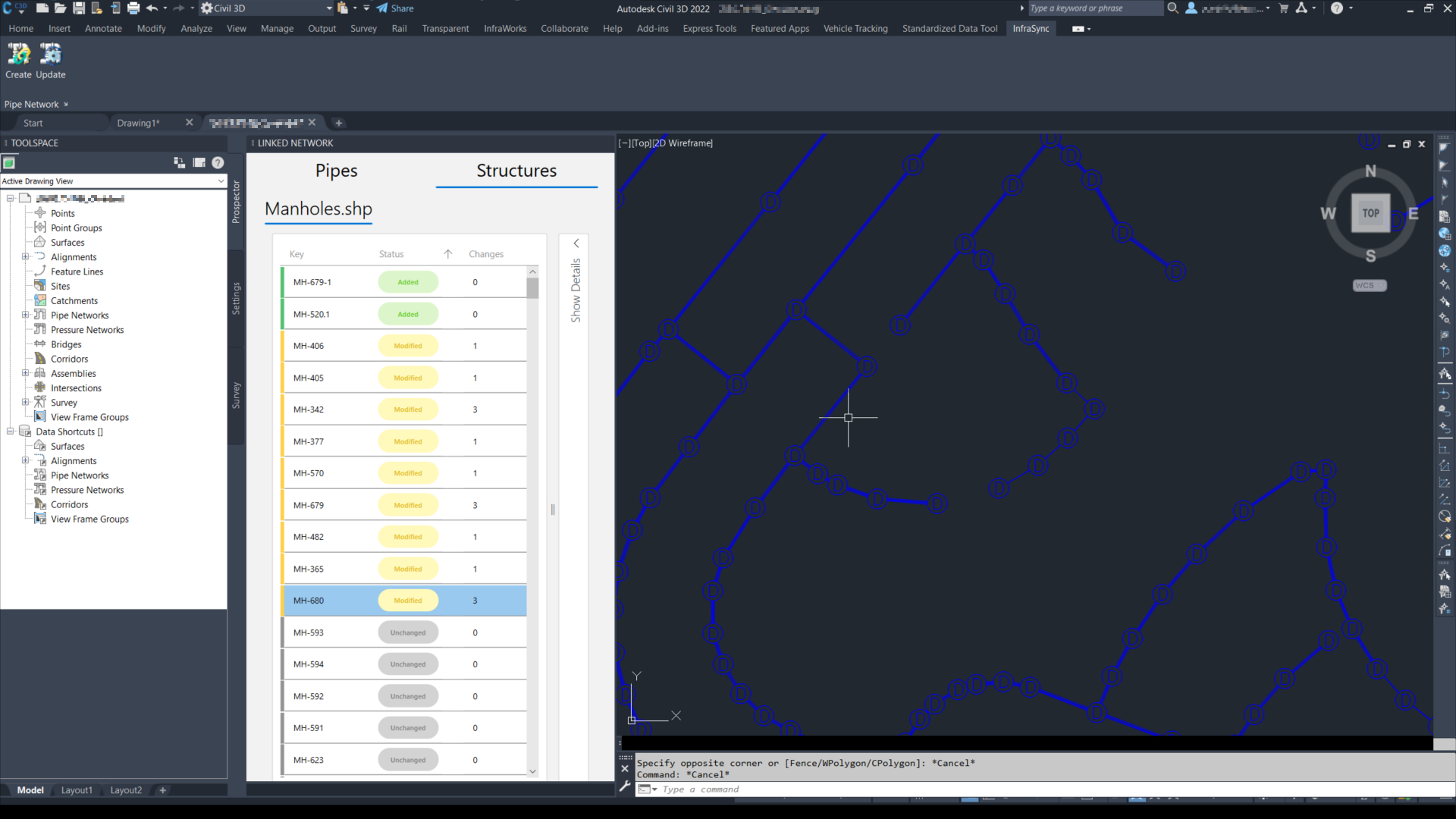Sort the table by the Status column header
Screen dimensions: 1456x819
pyautogui.click(x=391, y=254)
